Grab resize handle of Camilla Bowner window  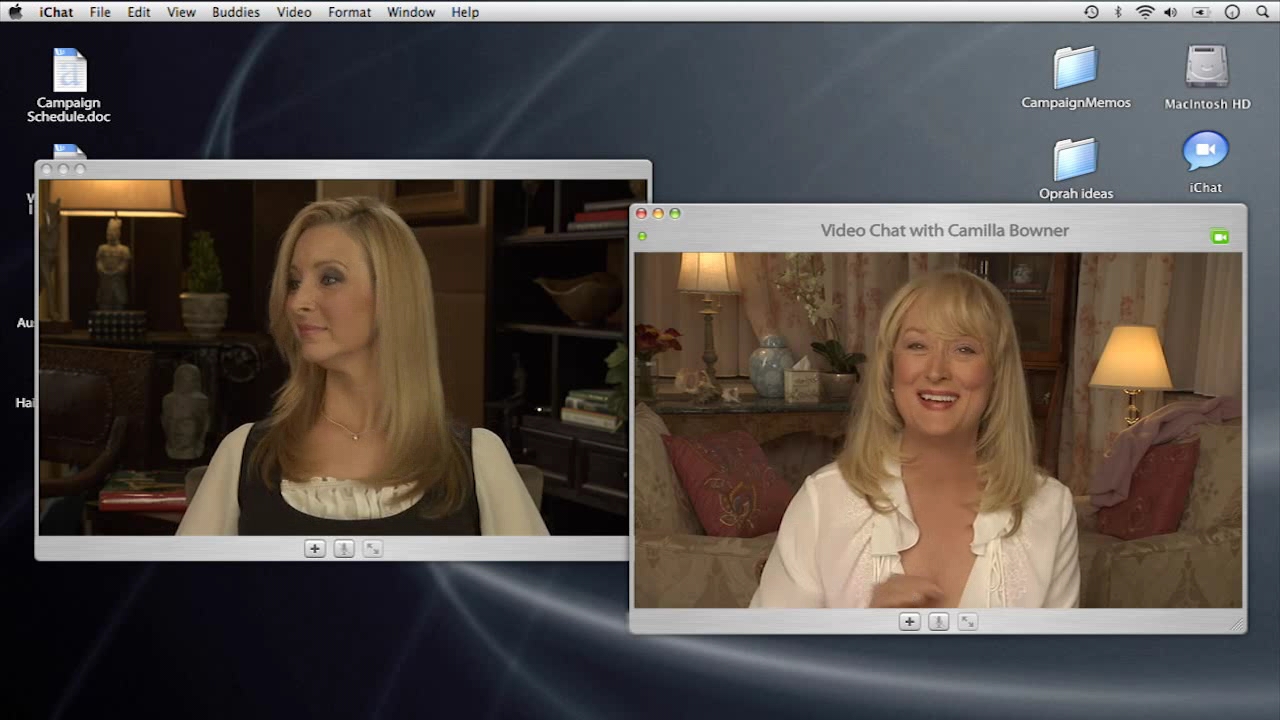(x=1238, y=625)
